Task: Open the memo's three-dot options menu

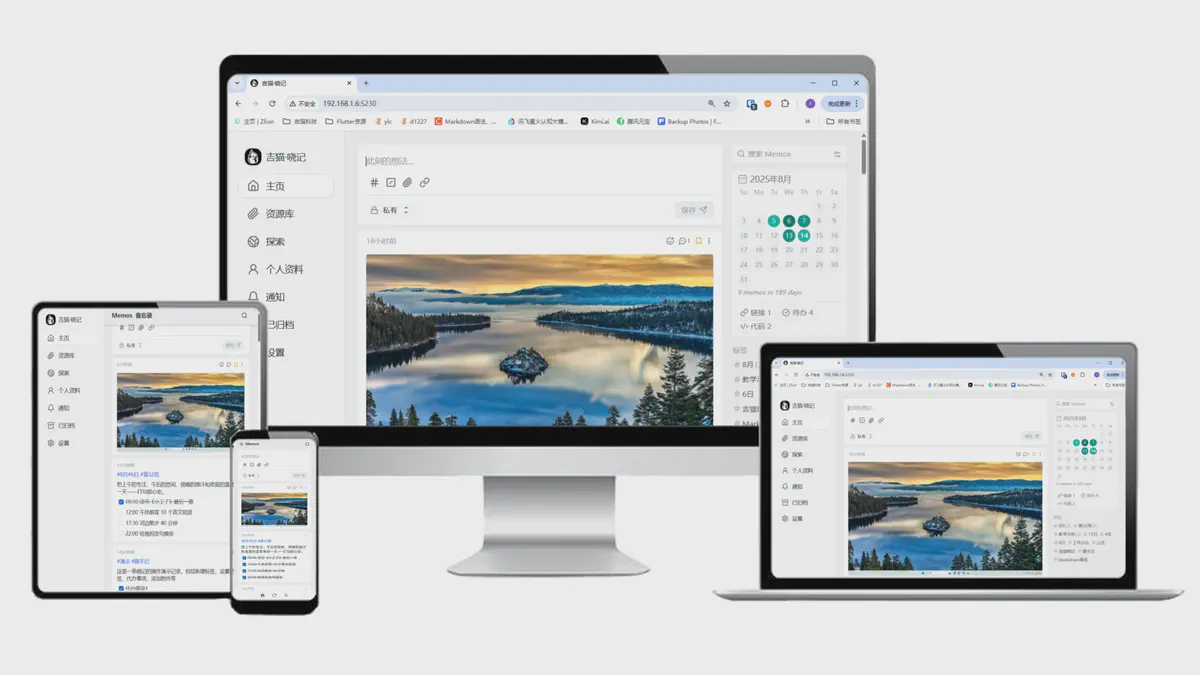Action: [709, 240]
